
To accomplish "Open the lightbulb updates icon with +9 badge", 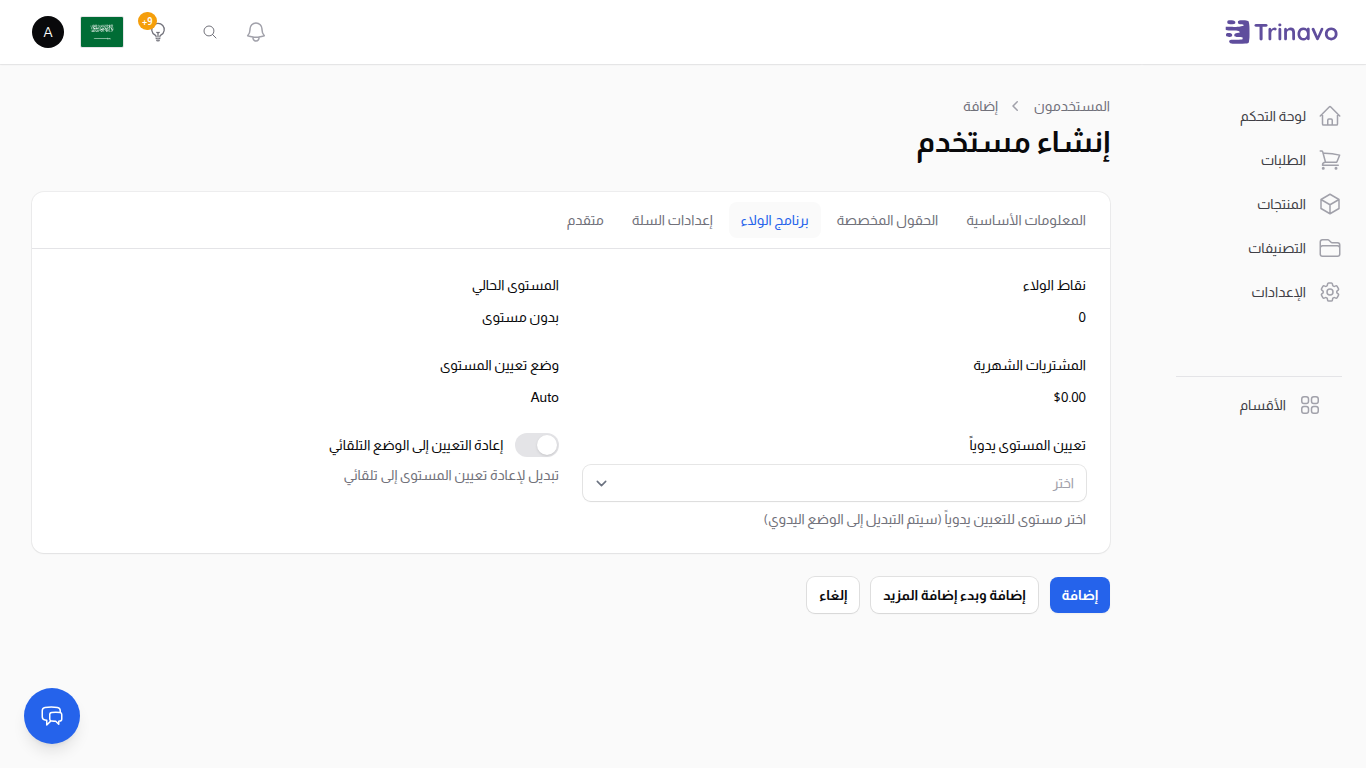I will click(156, 32).
